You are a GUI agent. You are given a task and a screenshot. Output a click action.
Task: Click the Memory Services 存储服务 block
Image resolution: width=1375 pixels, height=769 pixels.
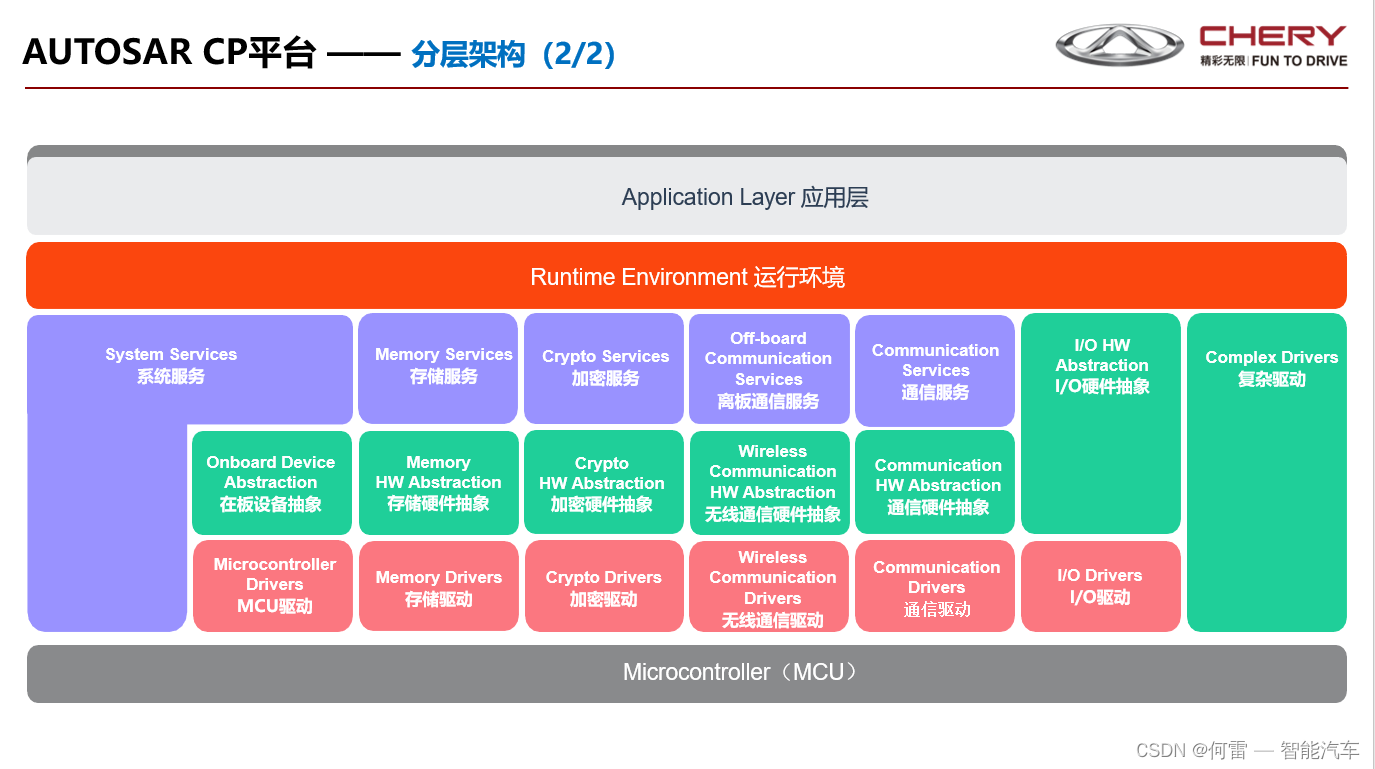(x=438, y=365)
